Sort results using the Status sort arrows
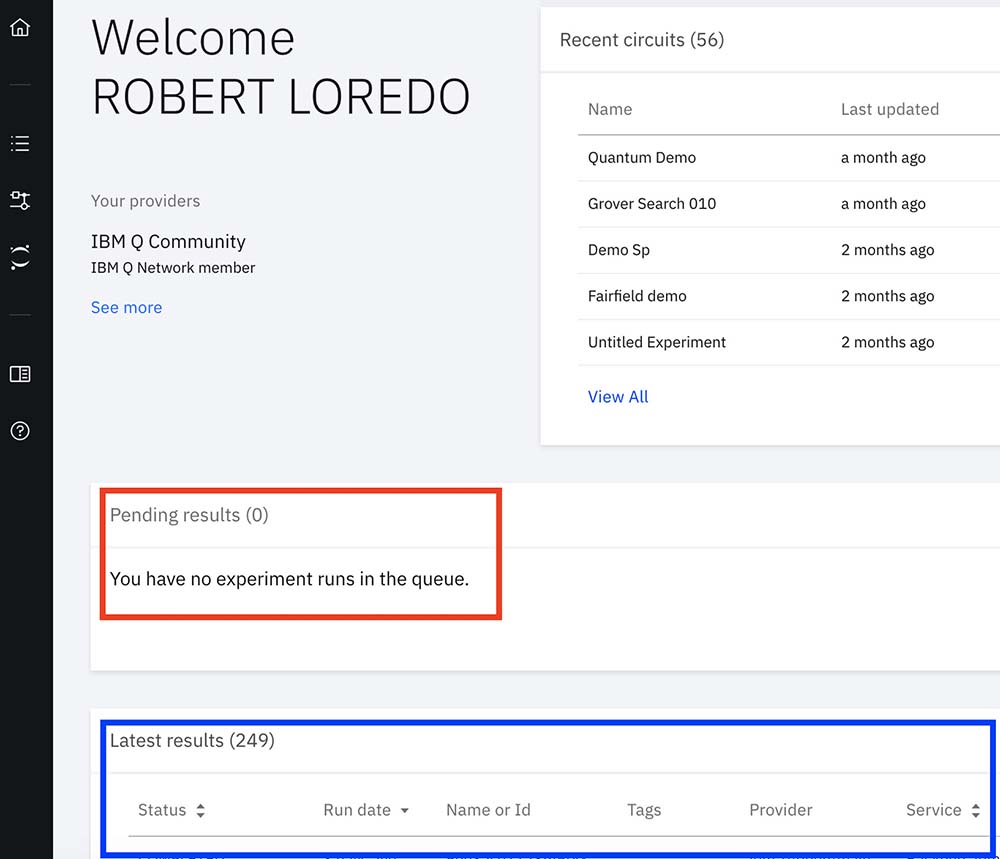This screenshot has height=859, width=1000. tap(200, 811)
